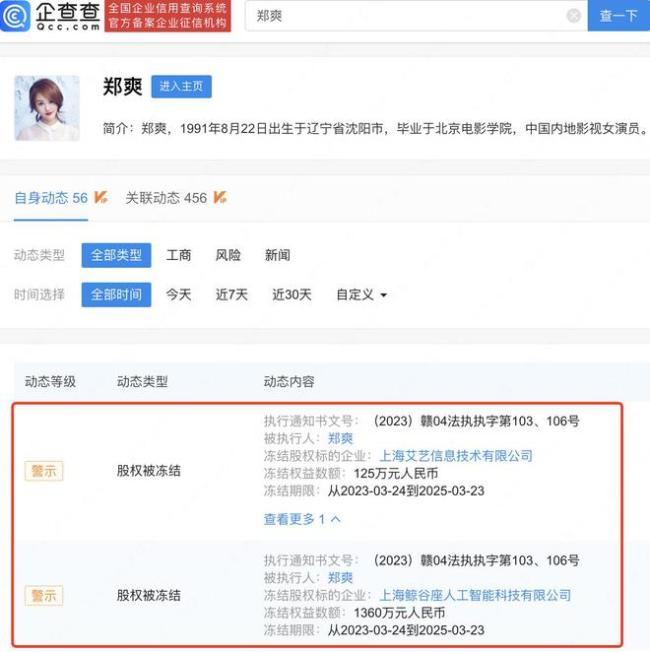Filter dynamics by 工商

click(178, 255)
